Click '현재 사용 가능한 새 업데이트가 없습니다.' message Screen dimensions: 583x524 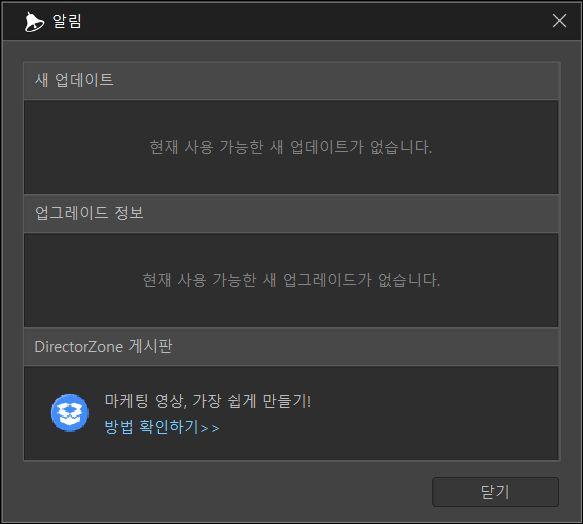pos(291,147)
